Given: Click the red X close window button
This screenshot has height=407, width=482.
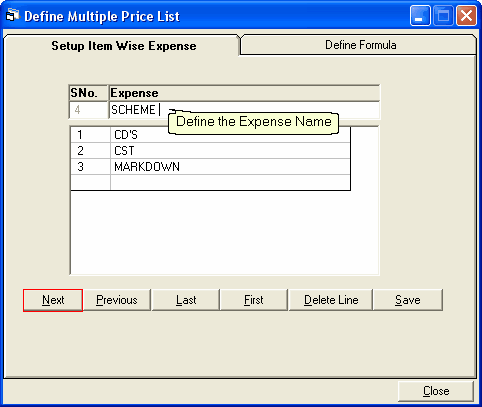Looking at the screenshot, I should pos(466,15).
